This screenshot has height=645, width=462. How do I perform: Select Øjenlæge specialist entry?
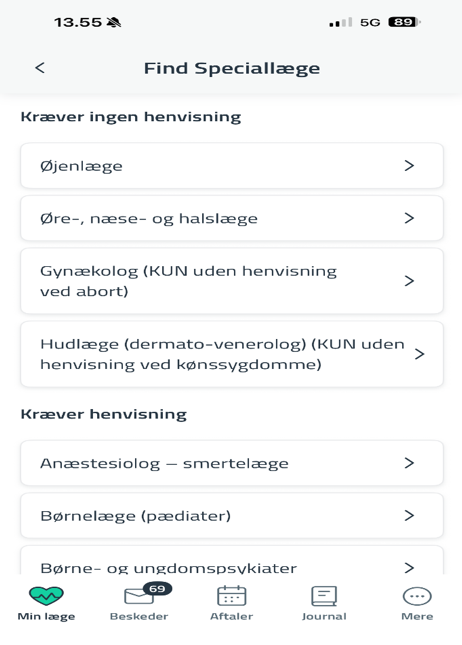[232, 165]
